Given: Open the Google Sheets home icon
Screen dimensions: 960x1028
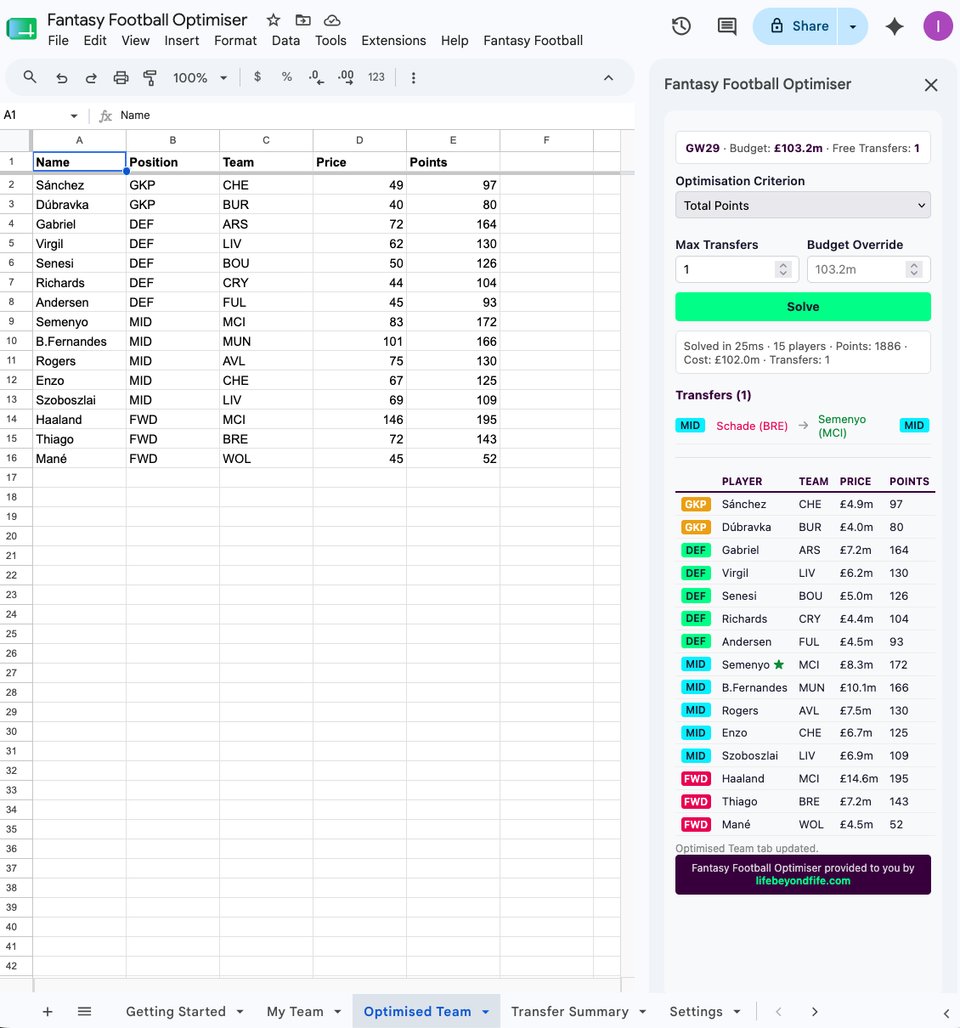Looking at the screenshot, I should click(22, 29).
